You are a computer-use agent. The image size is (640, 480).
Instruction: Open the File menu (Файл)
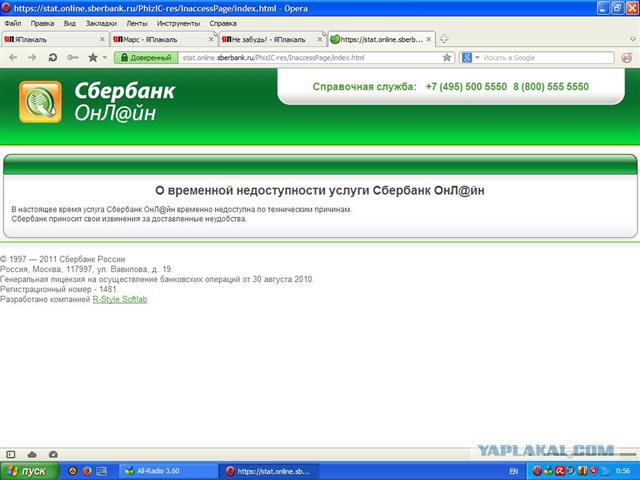coord(13,23)
